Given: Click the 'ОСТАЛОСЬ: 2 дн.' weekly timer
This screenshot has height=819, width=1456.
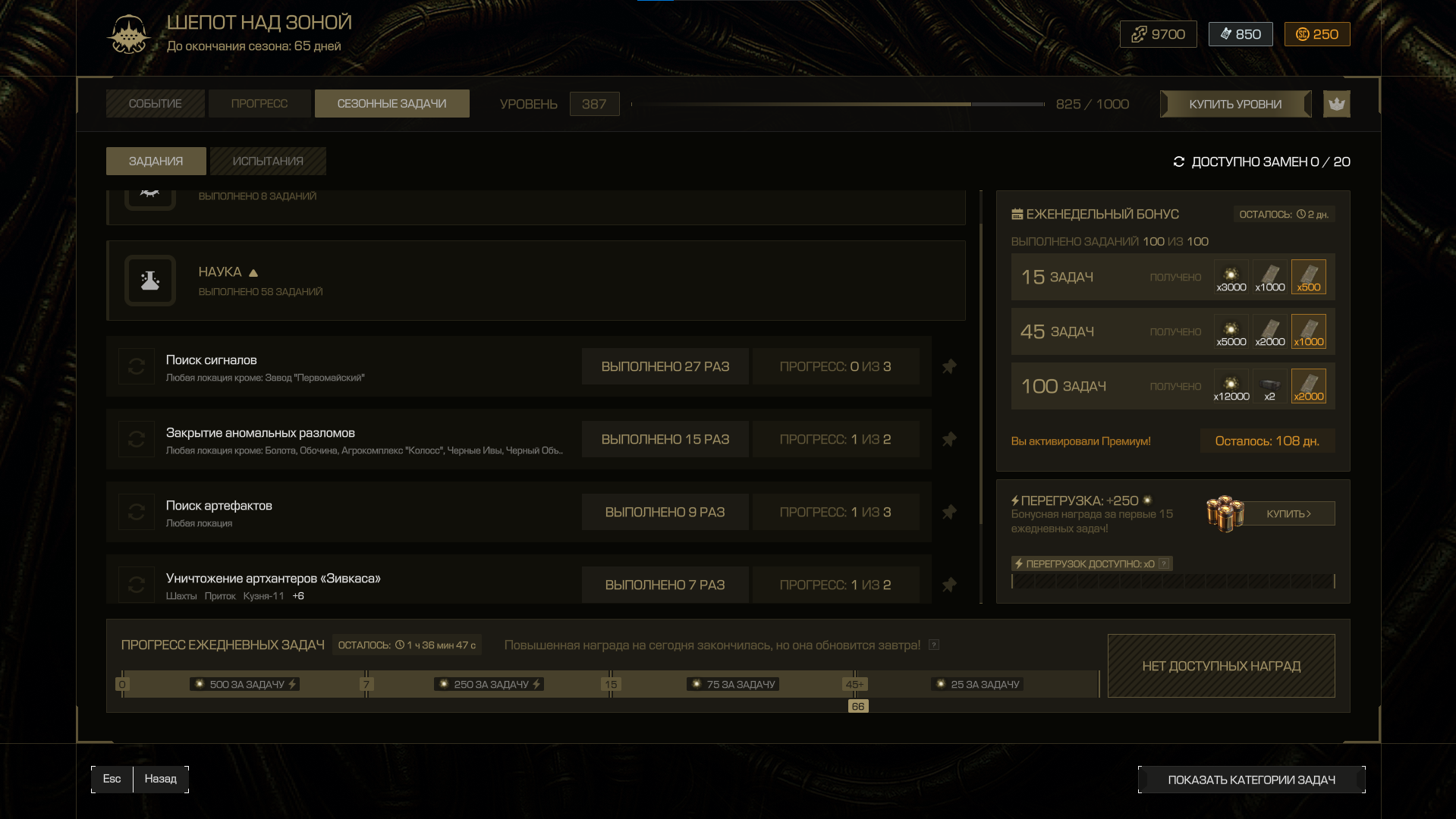Looking at the screenshot, I should (x=1284, y=215).
